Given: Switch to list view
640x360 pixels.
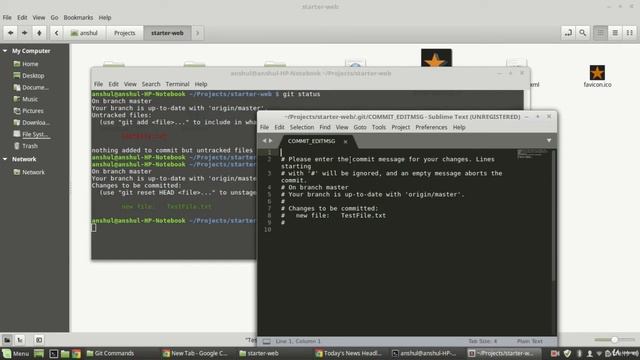Looking at the screenshot, I should pyautogui.click(x=615, y=33).
